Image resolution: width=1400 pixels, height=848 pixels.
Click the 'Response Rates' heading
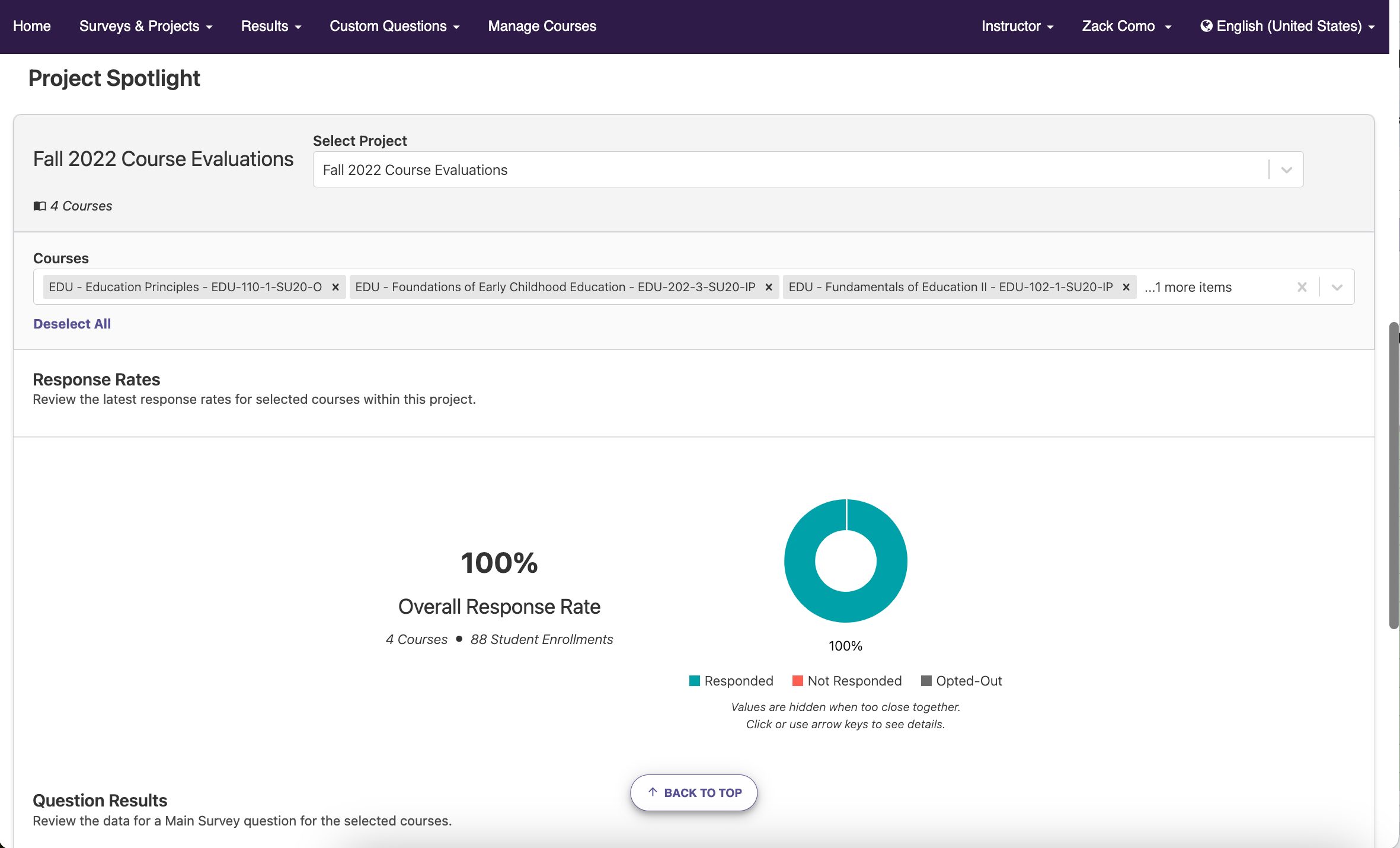click(x=96, y=380)
